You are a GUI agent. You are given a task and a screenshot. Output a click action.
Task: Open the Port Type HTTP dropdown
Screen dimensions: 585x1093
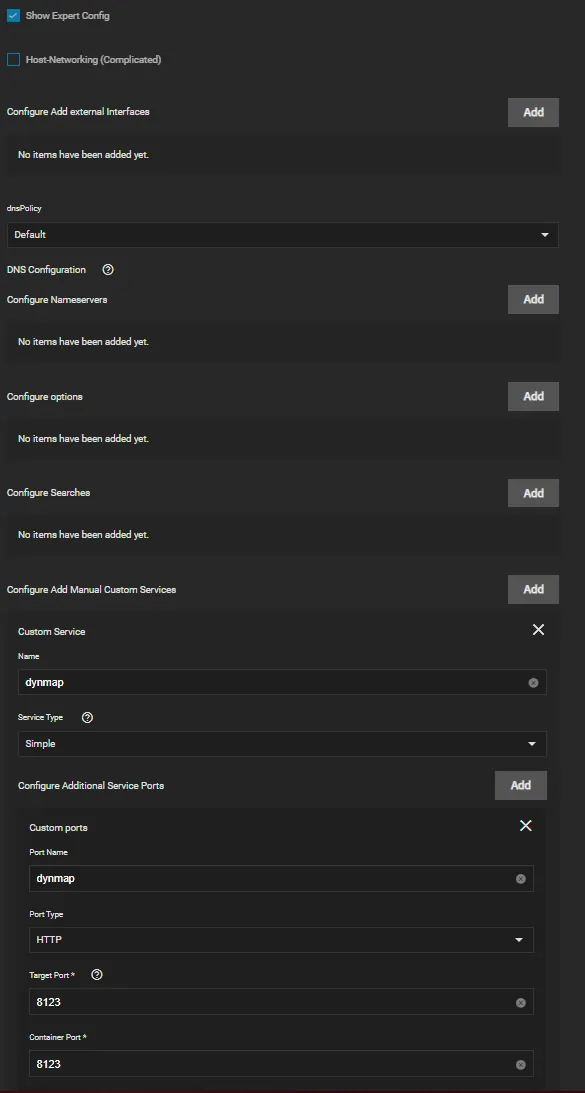click(x=282, y=940)
